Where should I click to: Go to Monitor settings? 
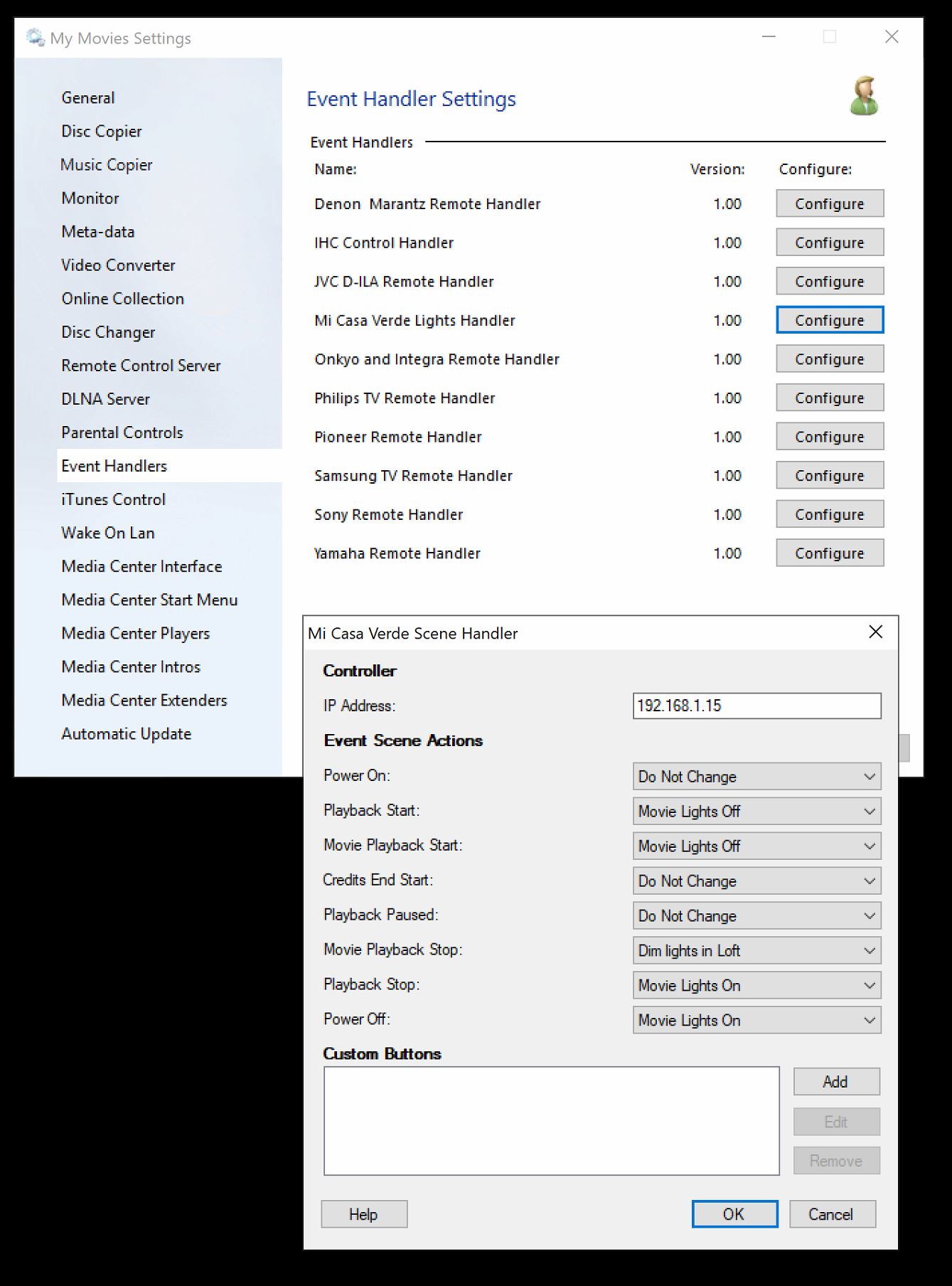[x=90, y=198]
